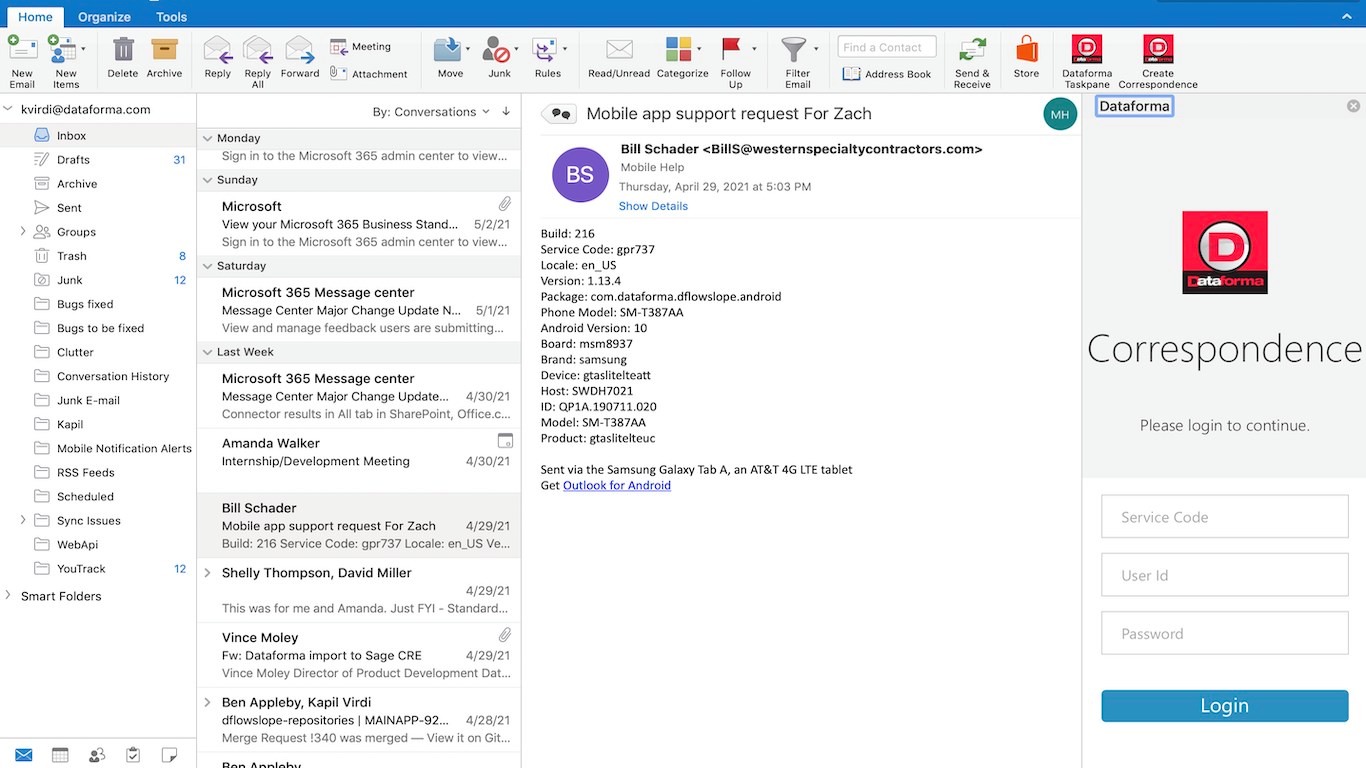Forward message as Attachment
The image size is (1366, 768).
coord(369,74)
